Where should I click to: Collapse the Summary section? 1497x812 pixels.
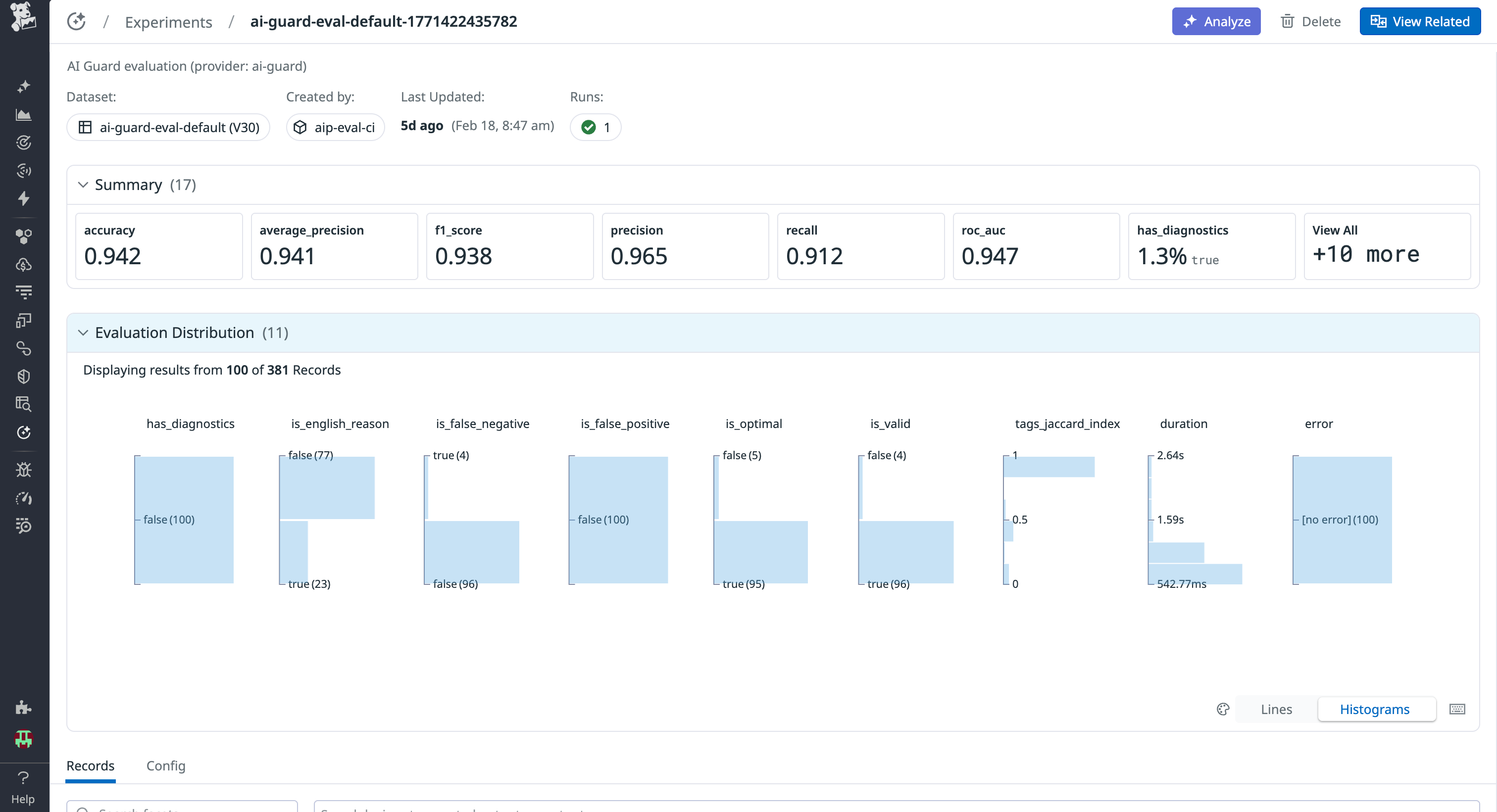(x=83, y=184)
